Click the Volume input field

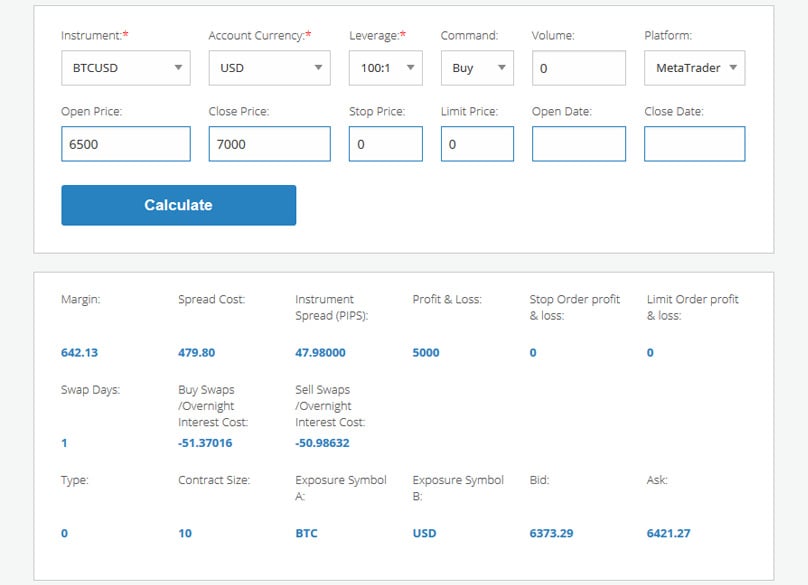pyautogui.click(x=579, y=68)
